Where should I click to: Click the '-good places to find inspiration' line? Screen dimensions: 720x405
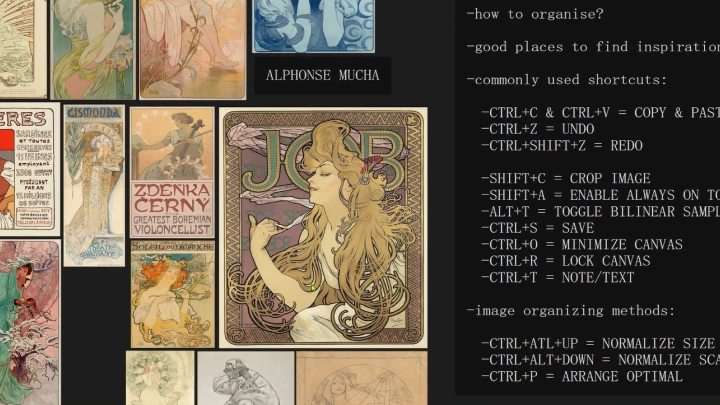(593, 47)
